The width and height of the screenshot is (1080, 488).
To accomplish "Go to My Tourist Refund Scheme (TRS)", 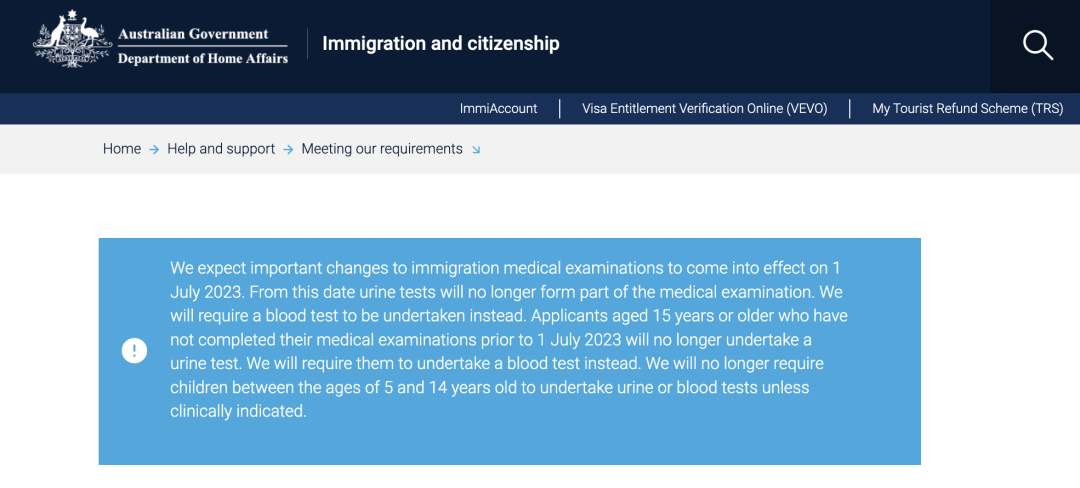I will (967, 109).
